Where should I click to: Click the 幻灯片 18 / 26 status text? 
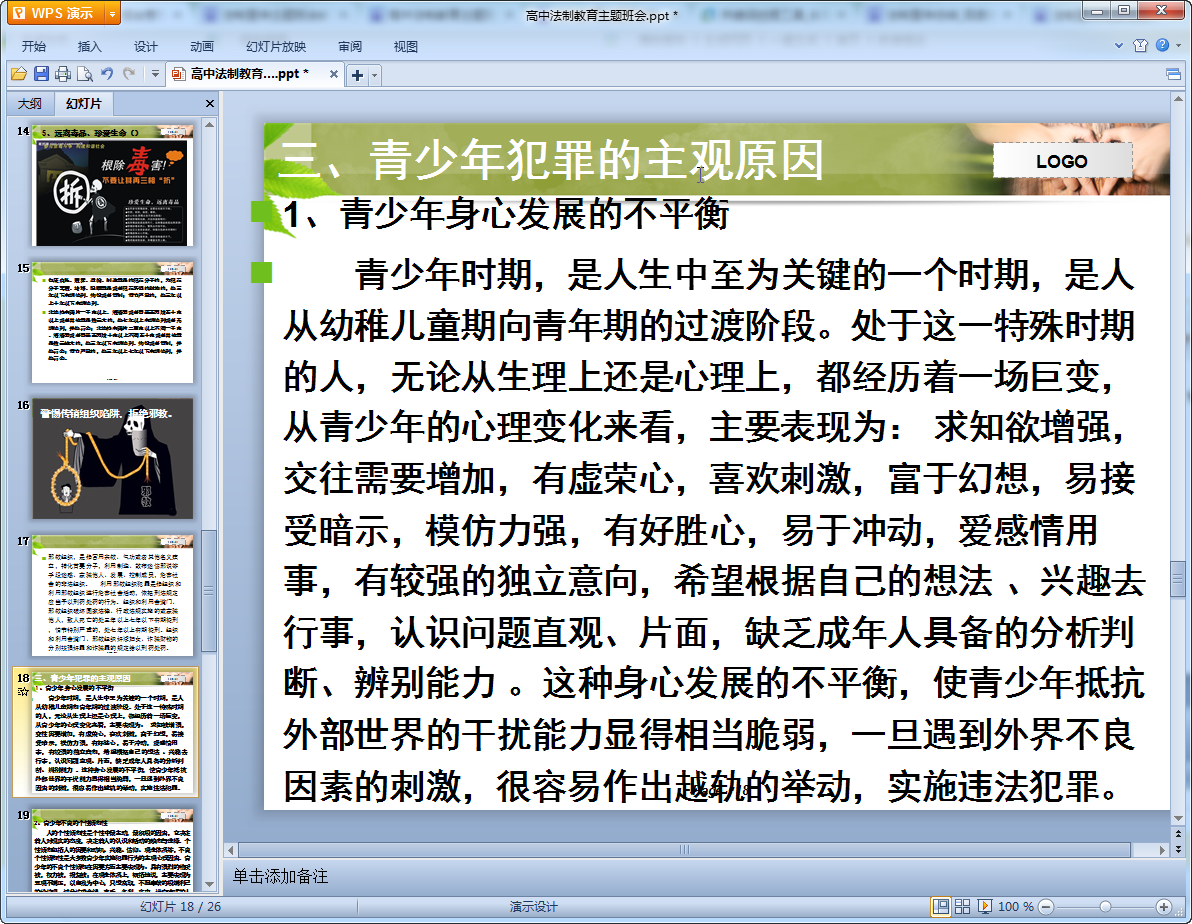point(181,907)
